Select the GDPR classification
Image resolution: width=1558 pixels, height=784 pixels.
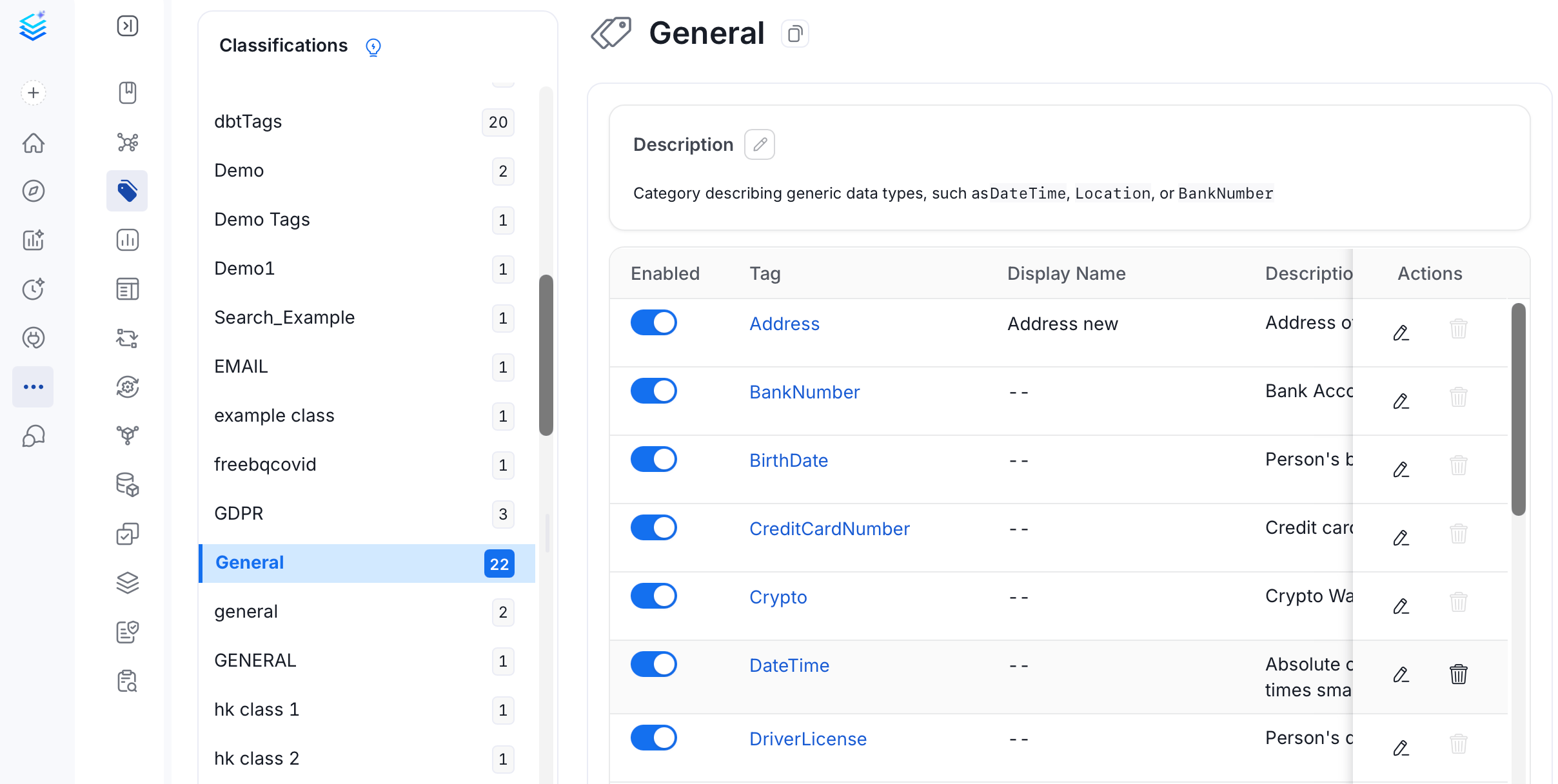click(x=367, y=513)
